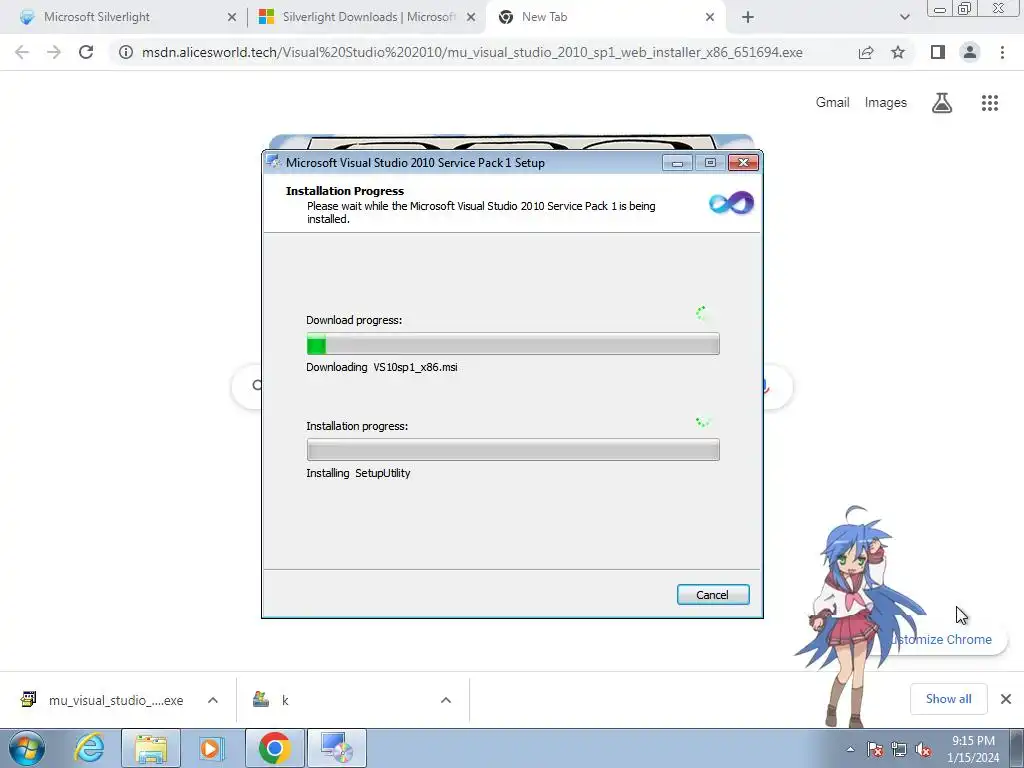1024x768 pixels.
Task: Show all downloads
Action: 948,699
